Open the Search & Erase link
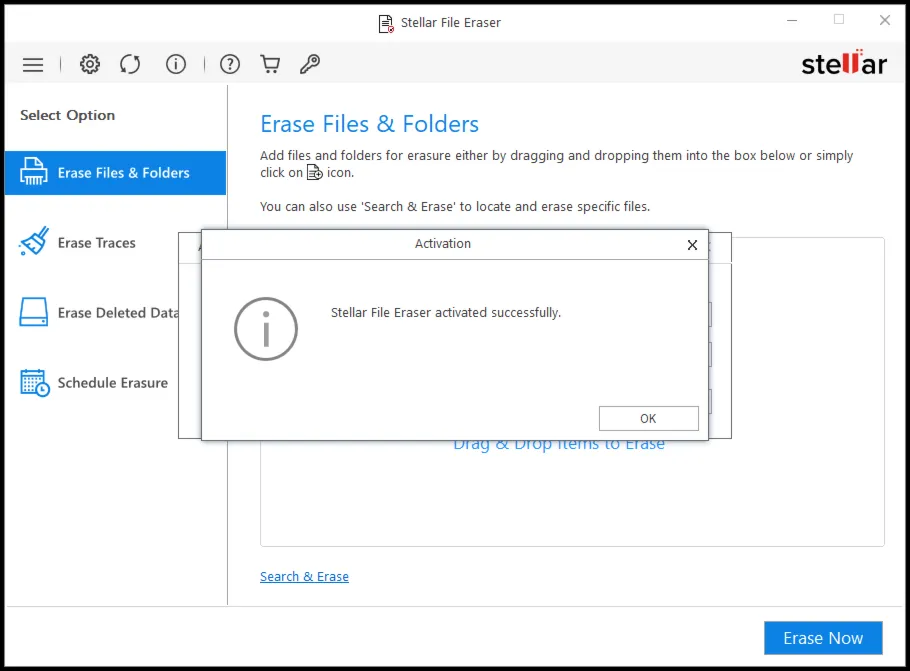Viewport: 910px width, 671px height. 304,576
